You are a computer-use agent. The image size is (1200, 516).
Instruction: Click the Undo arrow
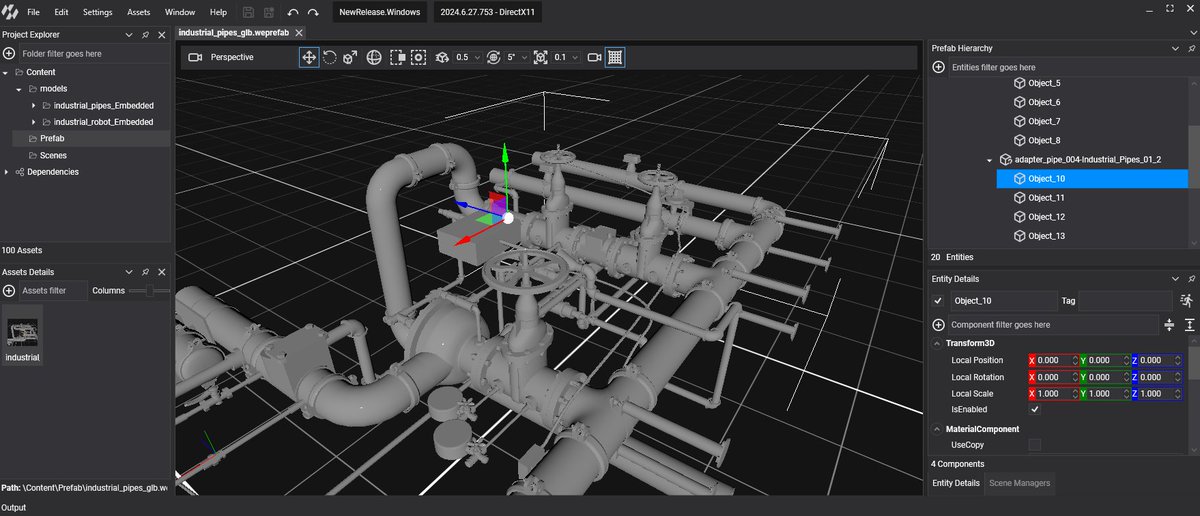coord(292,12)
